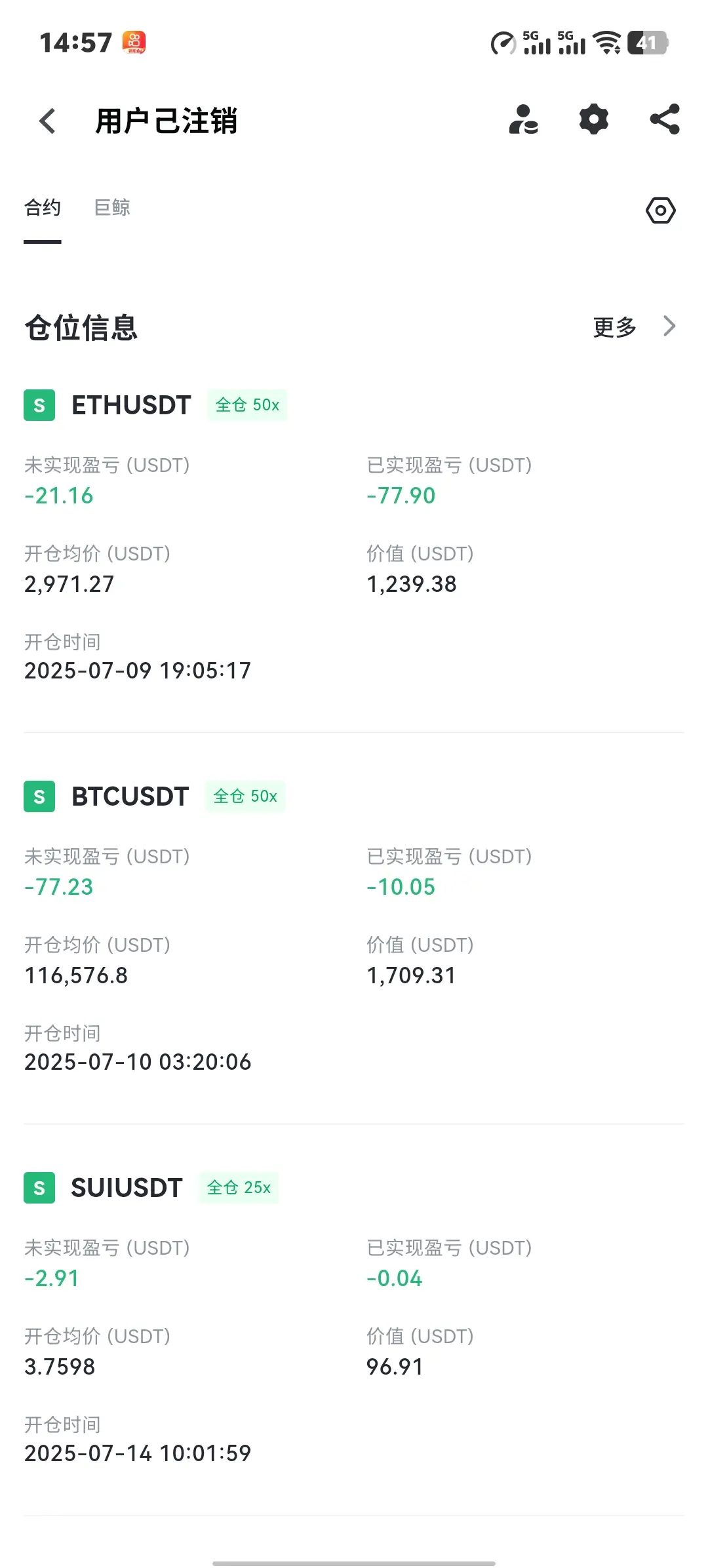Open the BTCUSDT position title
This screenshot has width=708, height=1568.
[x=130, y=796]
